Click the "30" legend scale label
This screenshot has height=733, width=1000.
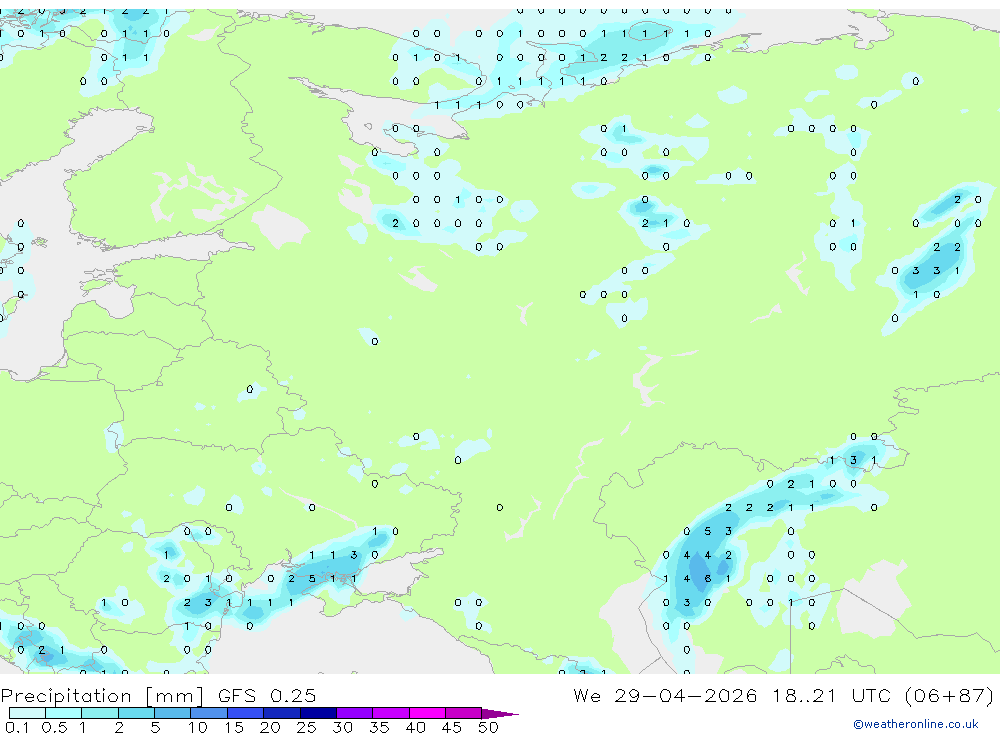[x=342, y=727]
